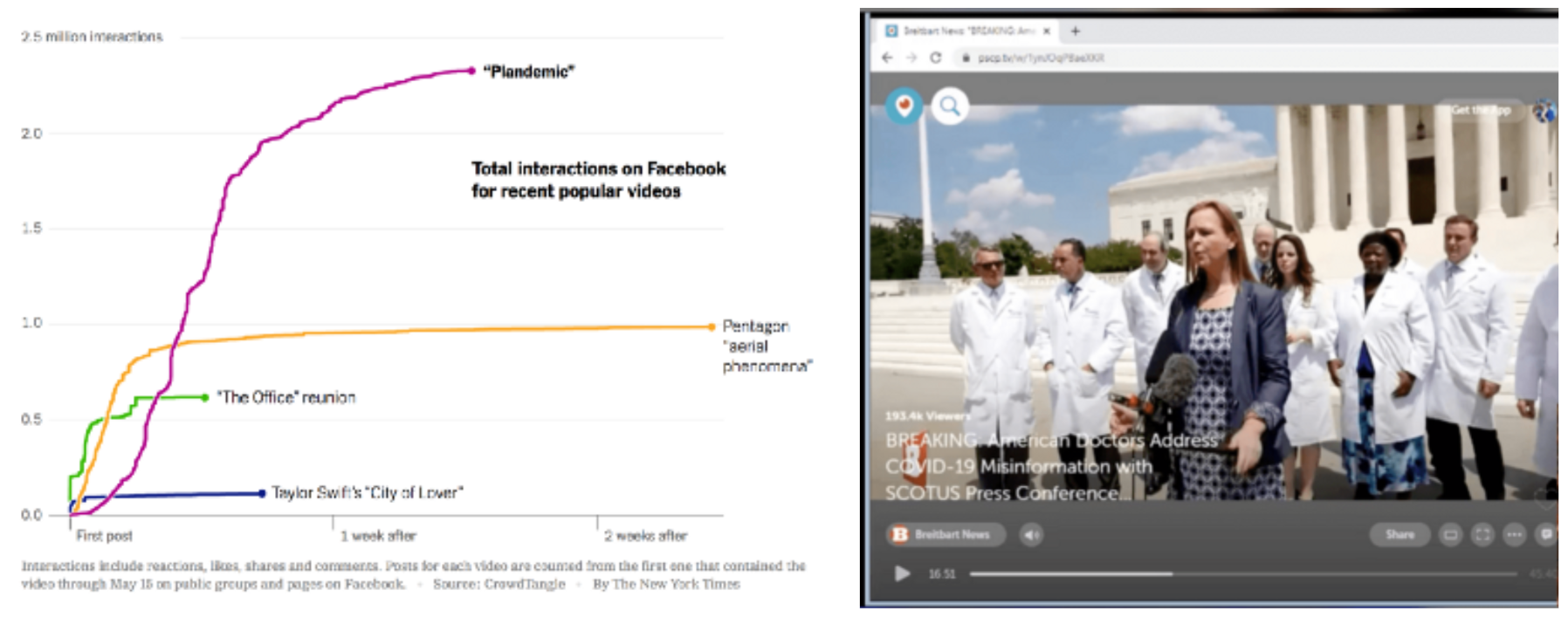The image size is (1568, 618).
Task: Click the padlock icon in the address bar
Action: click(966, 58)
